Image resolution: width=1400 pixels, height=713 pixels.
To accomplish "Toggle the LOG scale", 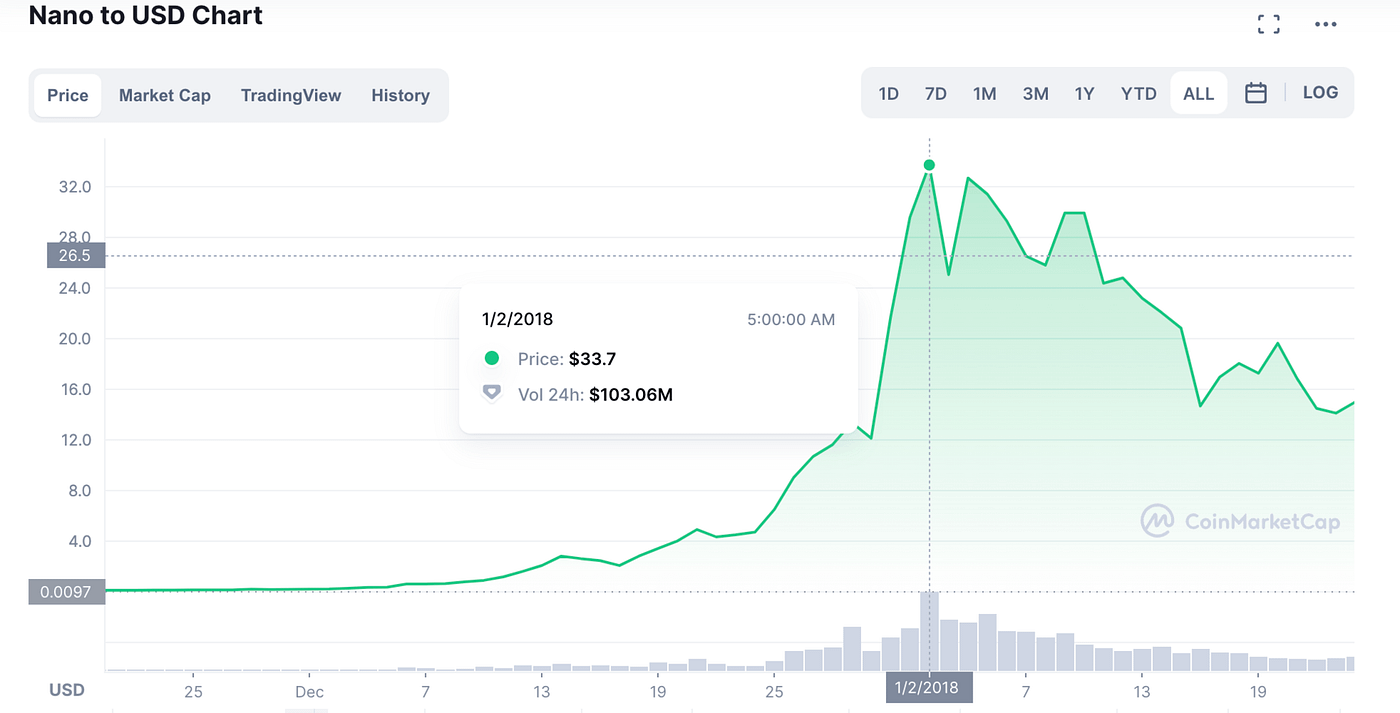I will 1320,92.
